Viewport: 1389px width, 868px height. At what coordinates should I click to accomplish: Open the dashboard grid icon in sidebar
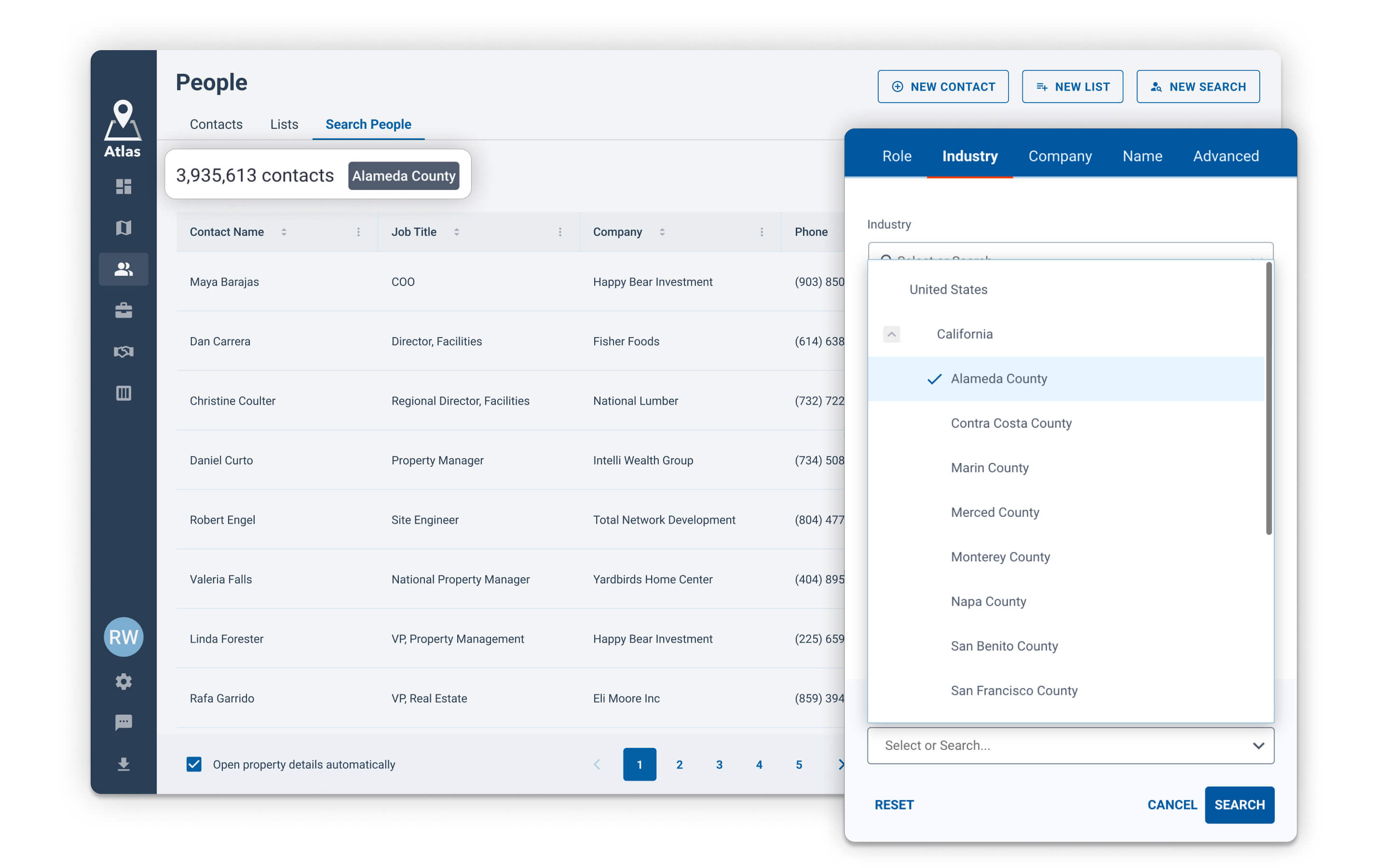(x=123, y=187)
